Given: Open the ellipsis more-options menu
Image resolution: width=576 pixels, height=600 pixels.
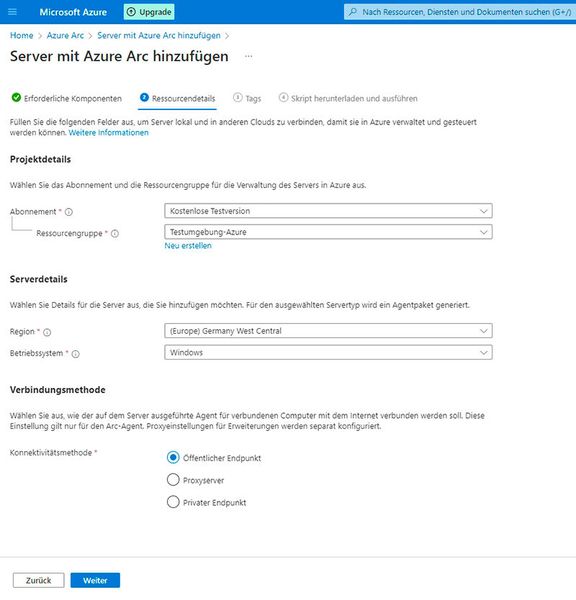Looking at the screenshot, I should (248, 56).
